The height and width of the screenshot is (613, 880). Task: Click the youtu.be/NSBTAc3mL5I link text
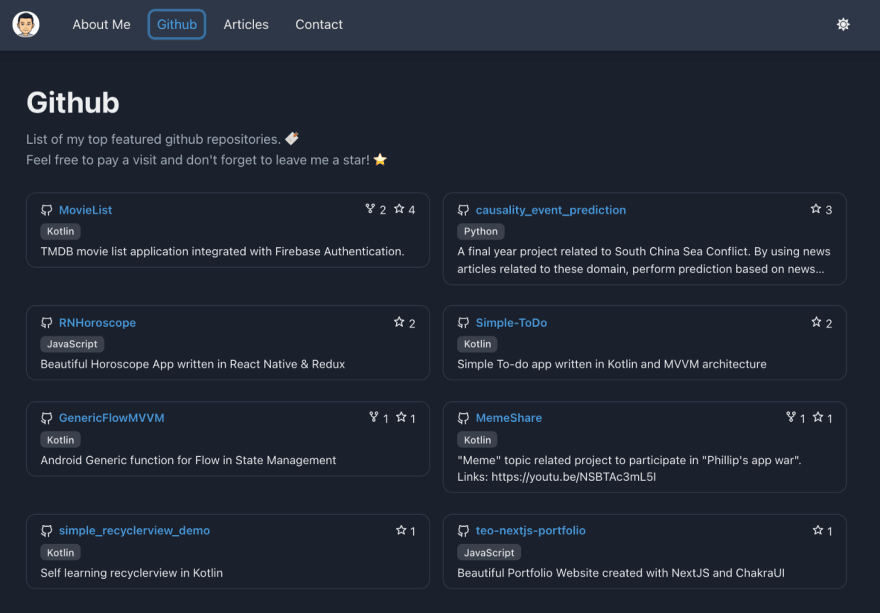574,477
